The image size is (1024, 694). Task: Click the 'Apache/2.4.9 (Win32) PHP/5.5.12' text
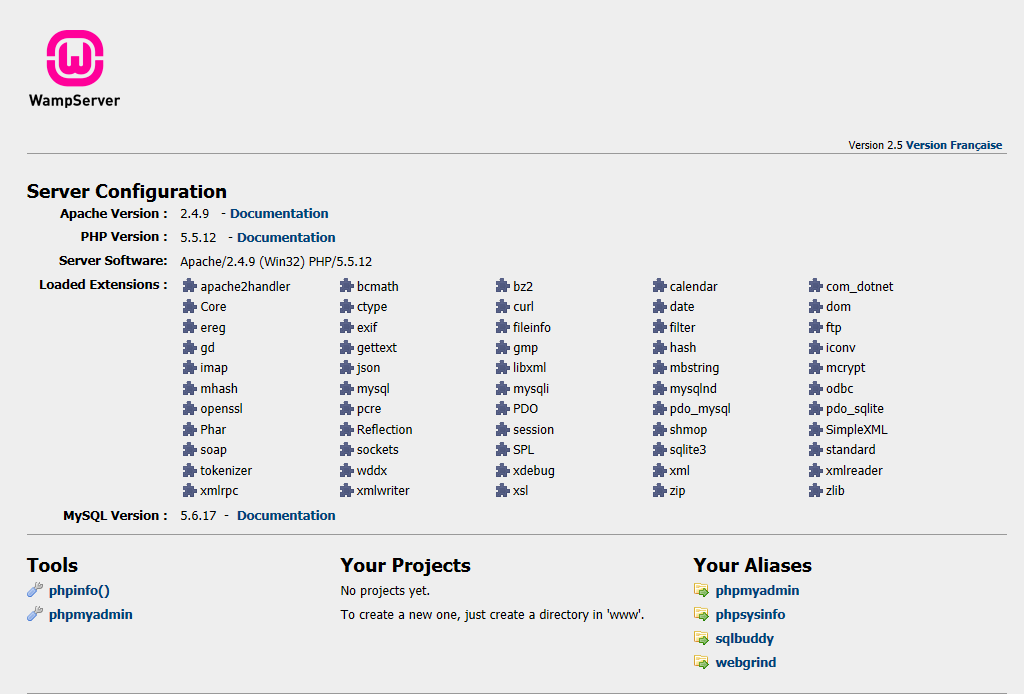[x=276, y=262]
